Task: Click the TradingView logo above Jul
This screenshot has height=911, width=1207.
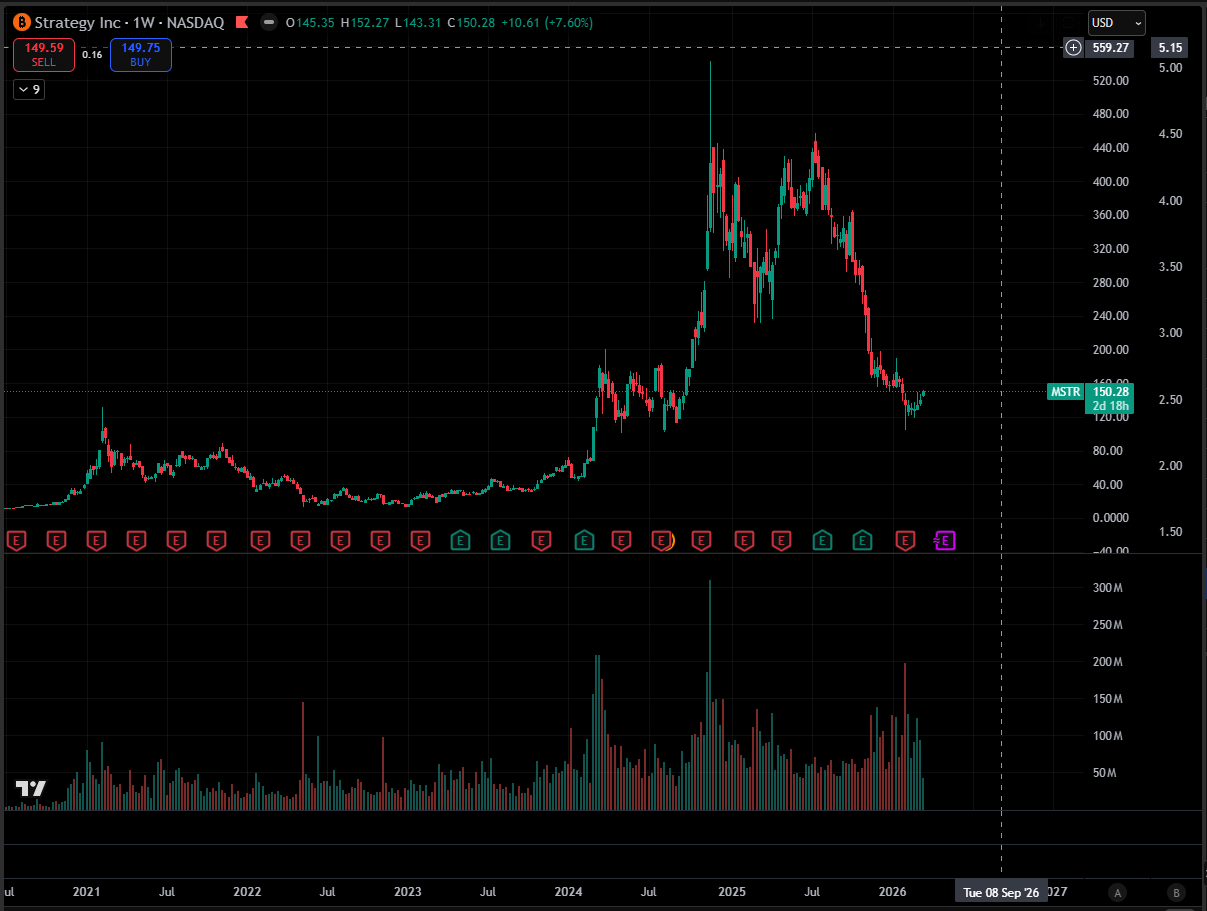Action: click(x=31, y=788)
